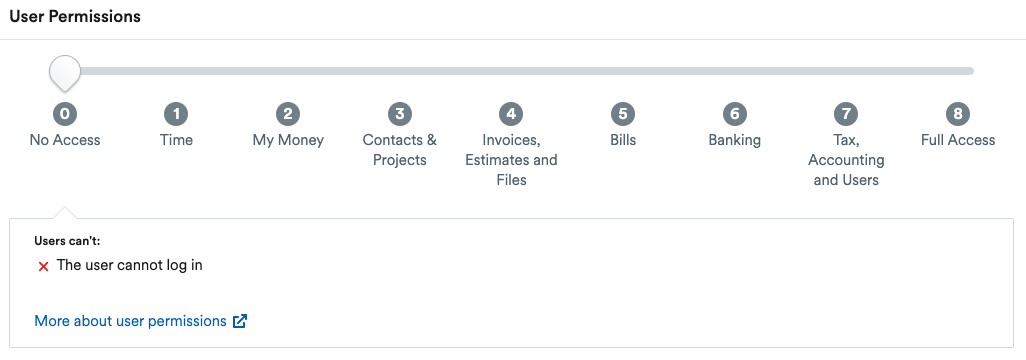Select the level 7 circle badge

tap(846, 114)
